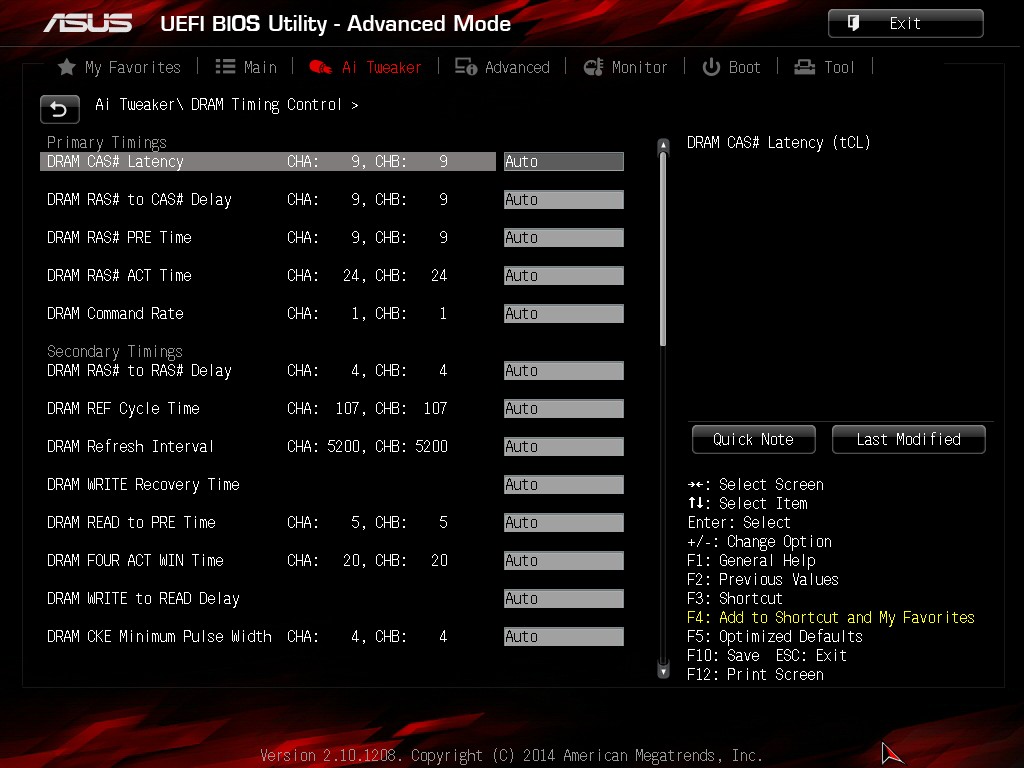The height and width of the screenshot is (768, 1024).
Task: Click the F2: Previous Values hint
Action: 763,579
